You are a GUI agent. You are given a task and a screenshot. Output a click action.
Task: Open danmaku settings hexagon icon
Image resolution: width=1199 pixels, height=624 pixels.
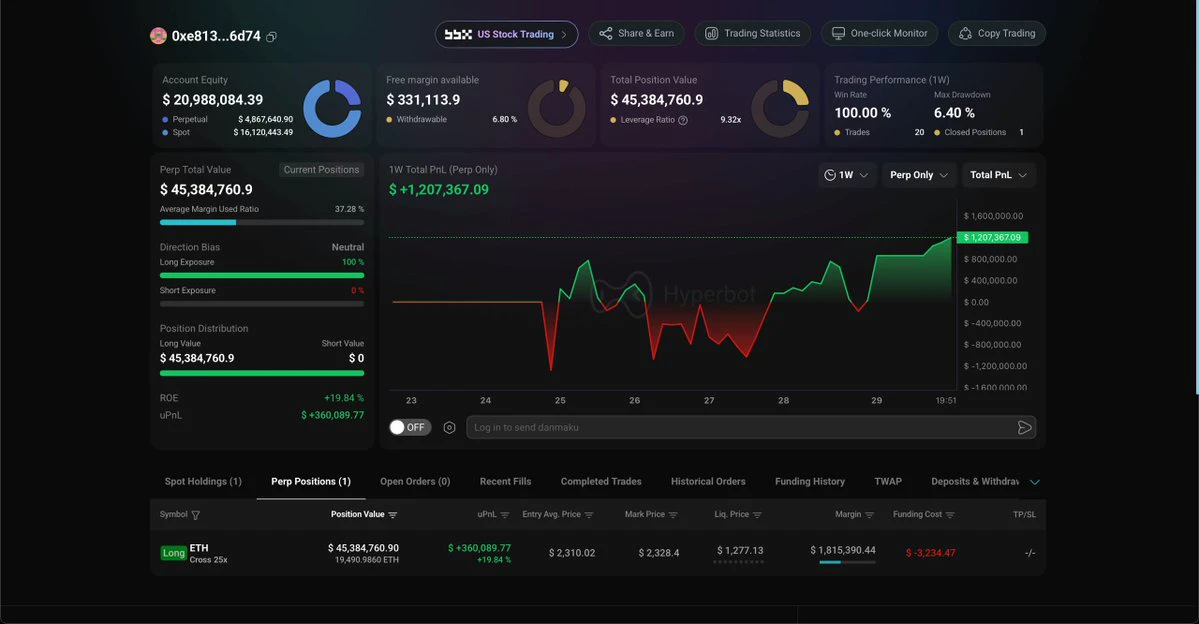click(450, 427)
